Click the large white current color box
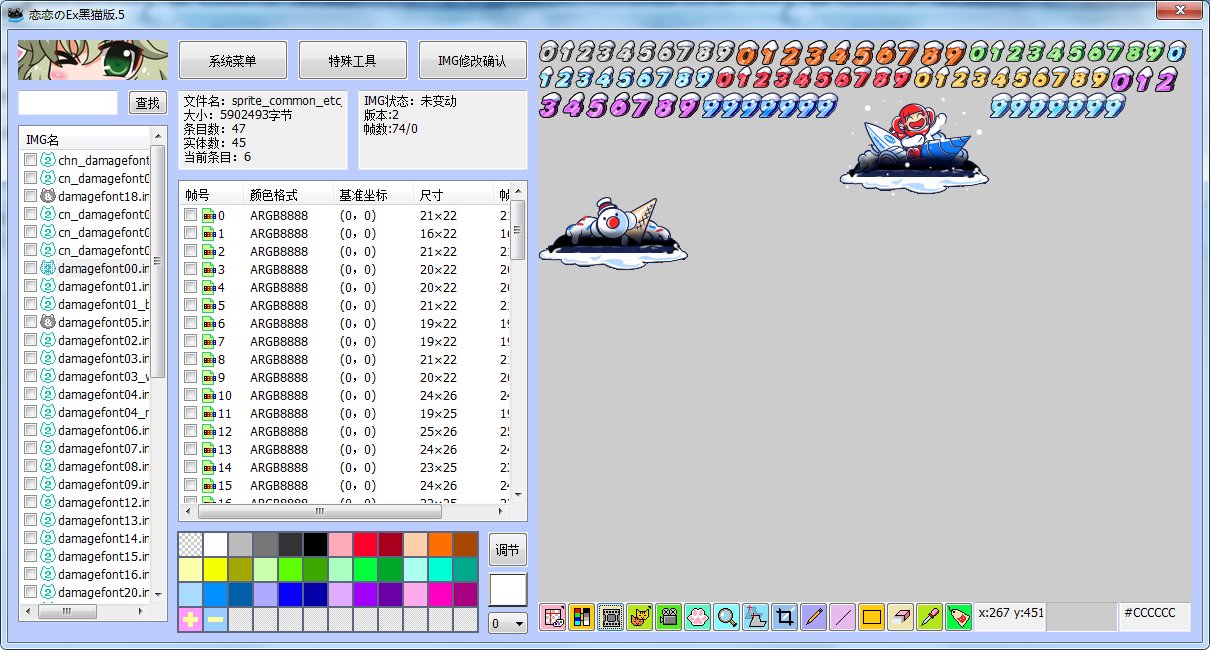Screen dimensions: 1210x650 [x=508, y=589]
